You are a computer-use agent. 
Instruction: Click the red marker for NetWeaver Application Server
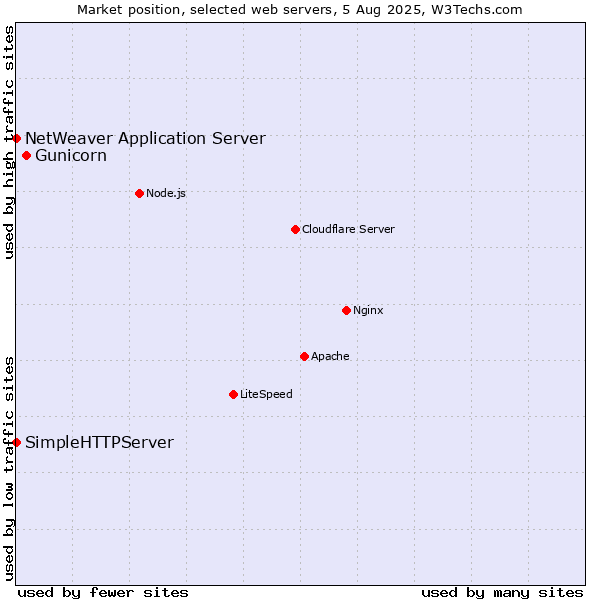(x=16, y=139)
